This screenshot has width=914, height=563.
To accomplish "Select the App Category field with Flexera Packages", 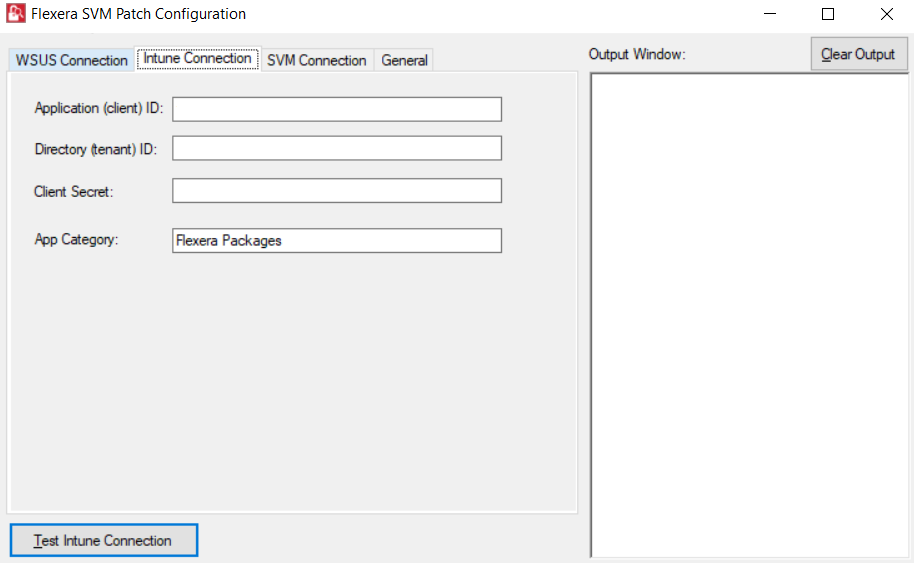I will click(x=336, y=241).
